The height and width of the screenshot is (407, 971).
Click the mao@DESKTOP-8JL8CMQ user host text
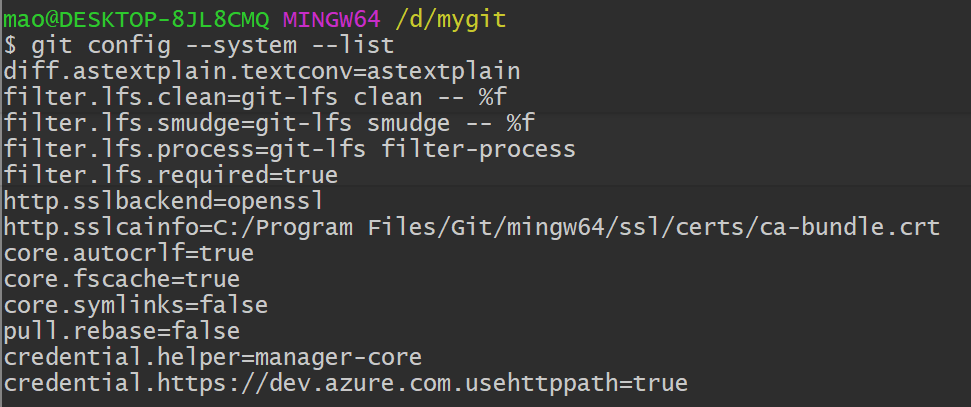tap(138, 18)
